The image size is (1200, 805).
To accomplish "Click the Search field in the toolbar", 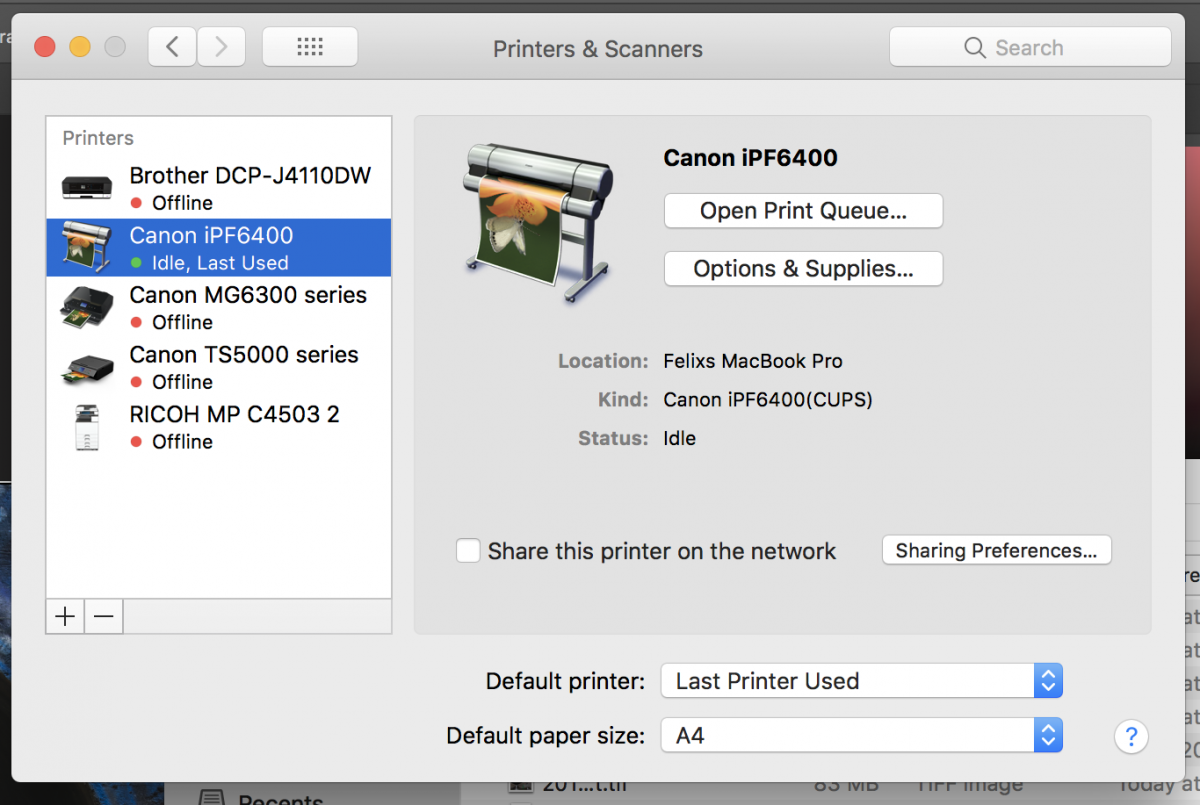I will 1030,47.
